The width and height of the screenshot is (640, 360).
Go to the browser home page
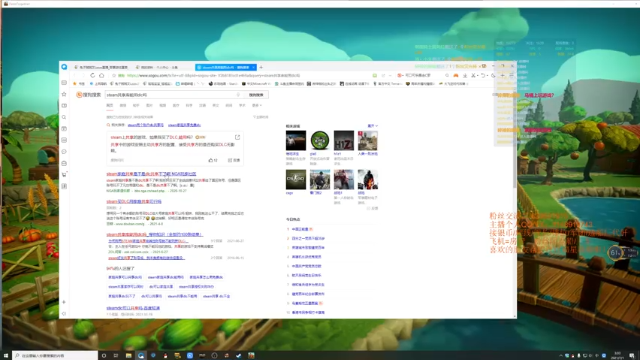[102, 76]
